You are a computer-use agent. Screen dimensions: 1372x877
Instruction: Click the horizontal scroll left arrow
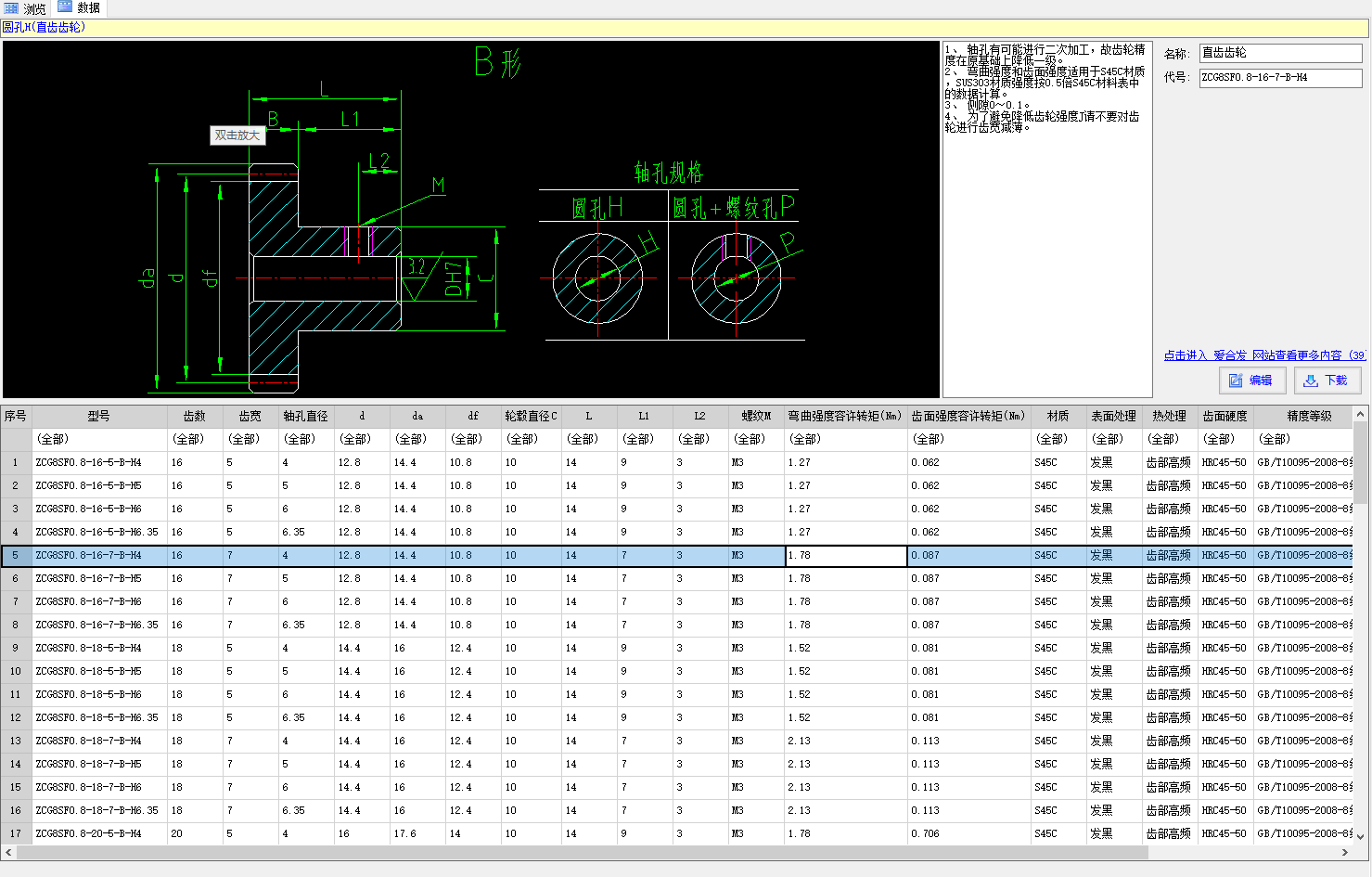(9, 852)
